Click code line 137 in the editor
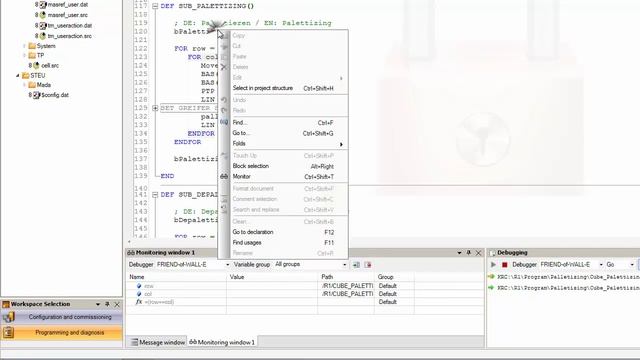 pos(196,159)
